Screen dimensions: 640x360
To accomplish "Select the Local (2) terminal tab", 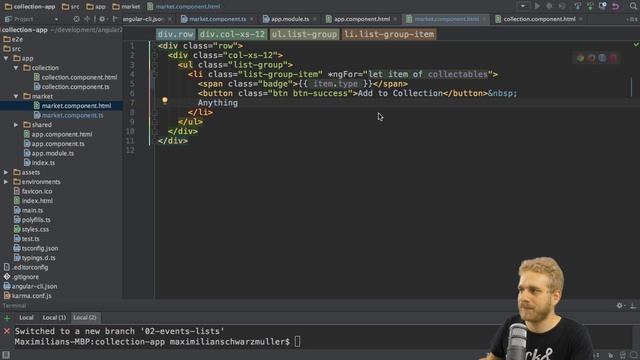I will pos(84,318).
